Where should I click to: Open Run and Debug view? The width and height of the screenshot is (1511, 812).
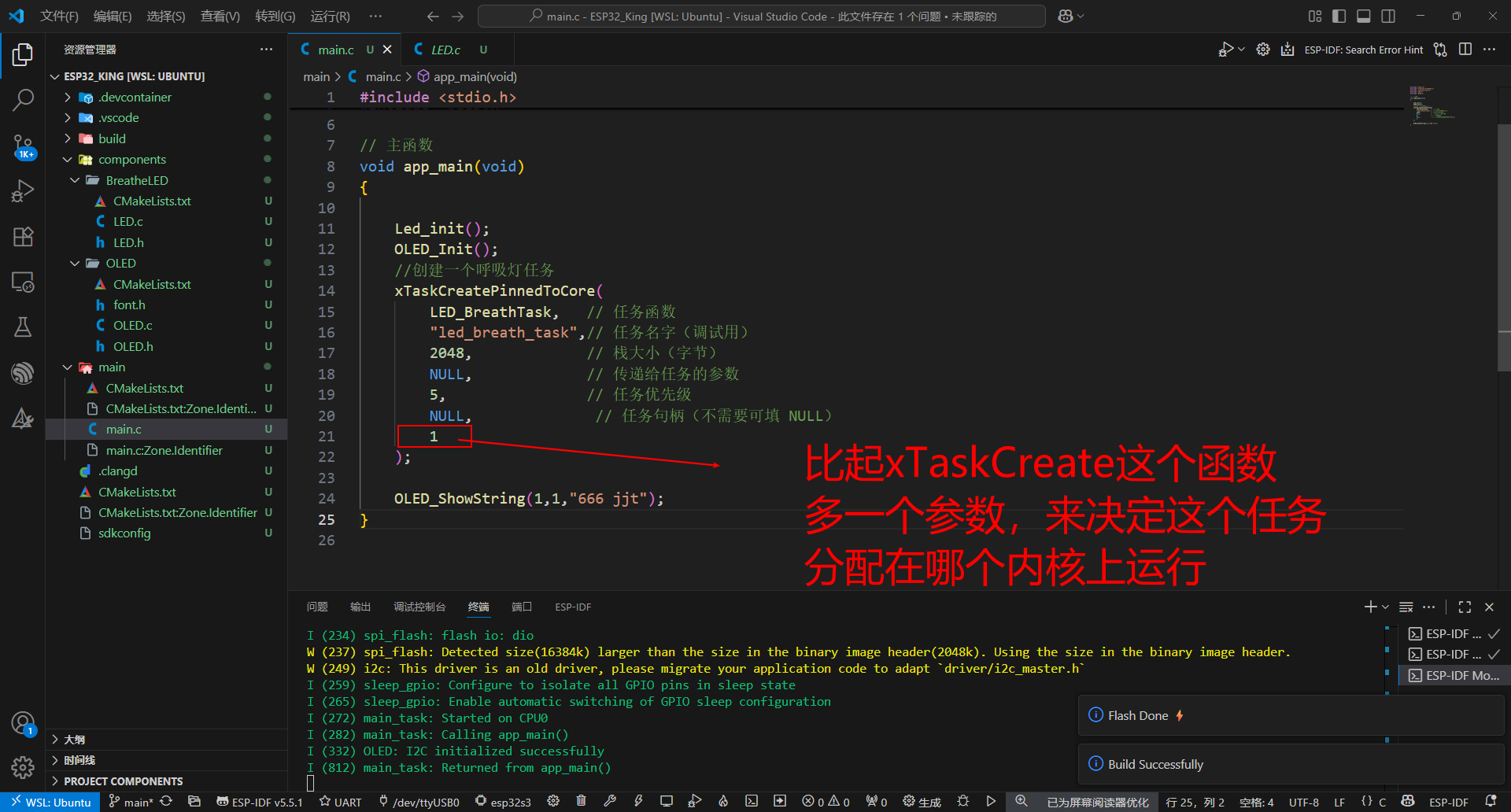[x=23, y=191]
